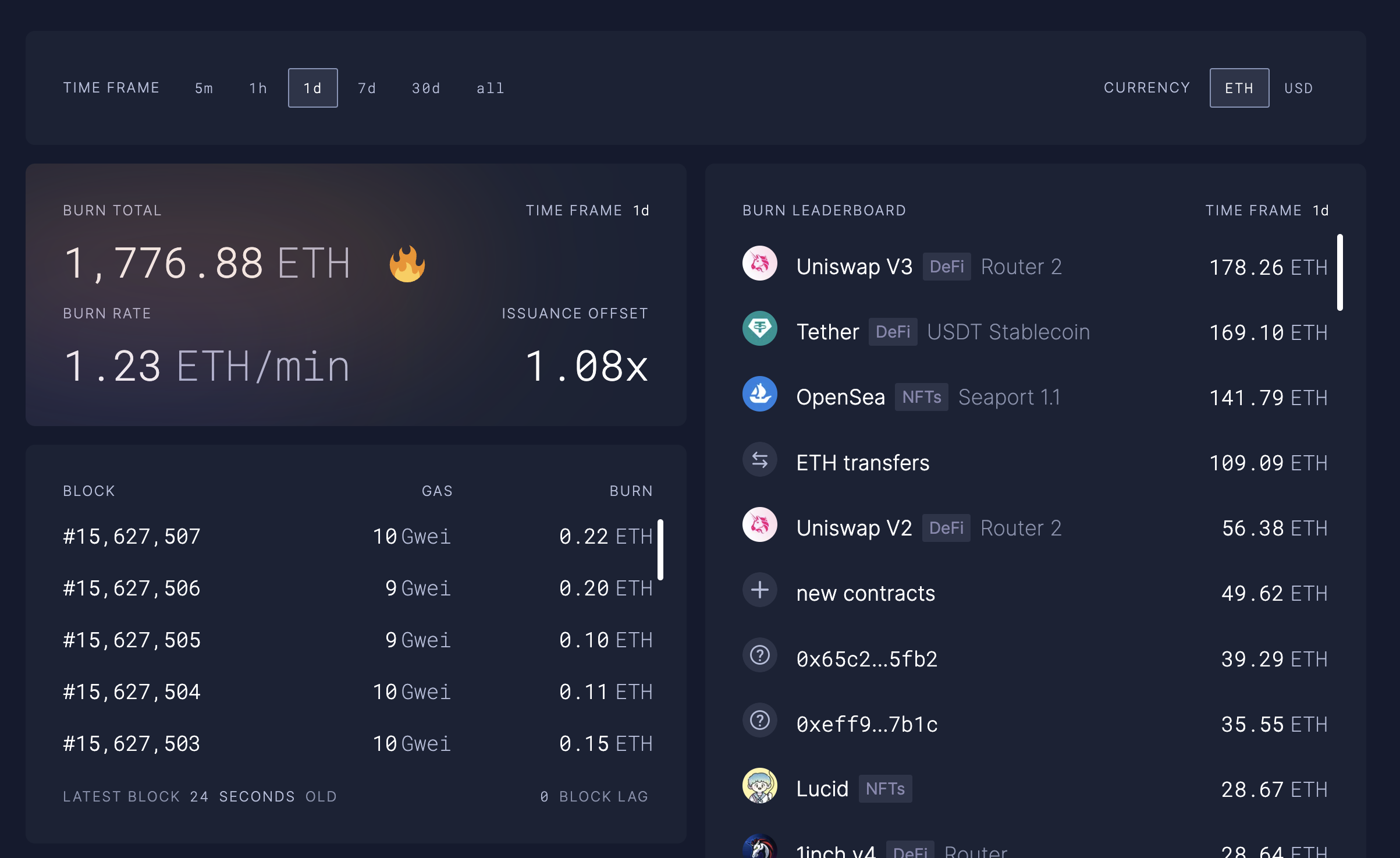This screenshot has height=858, width=1400.
Task: Click the Lucid avatar icon
Action: (x=759, y=786)
